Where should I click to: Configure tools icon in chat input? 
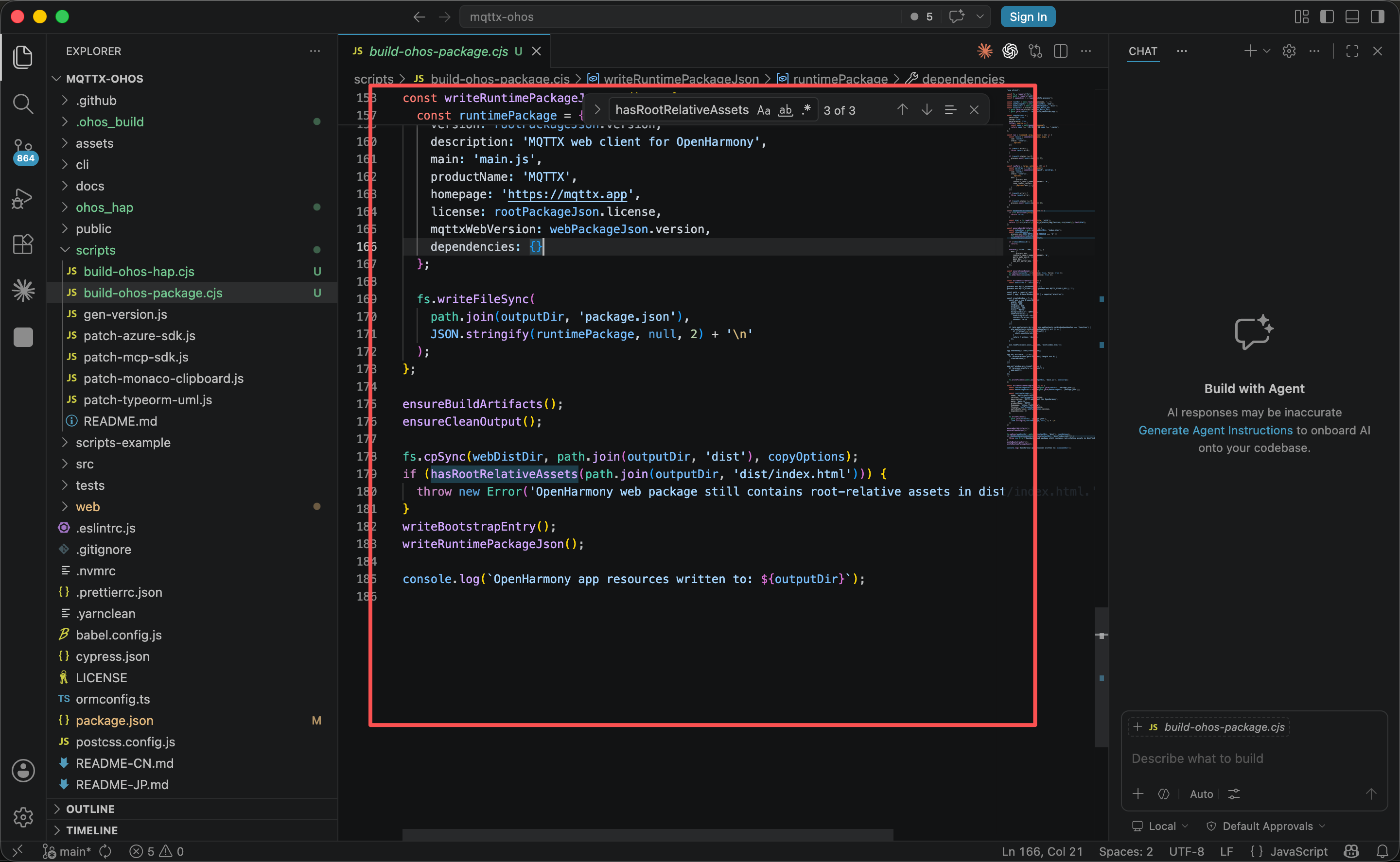pos(1234,793)
